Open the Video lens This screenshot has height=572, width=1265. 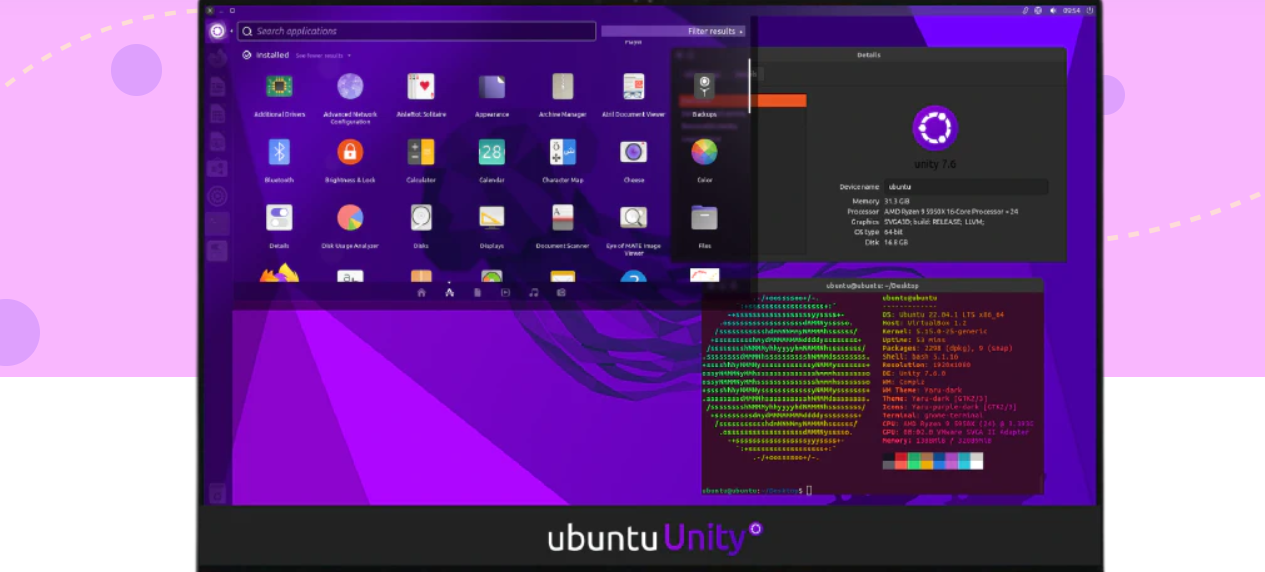click(x=505, y=293)
